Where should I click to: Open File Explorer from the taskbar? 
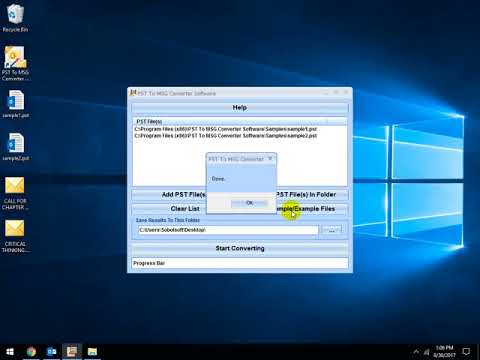click(92, 352)
